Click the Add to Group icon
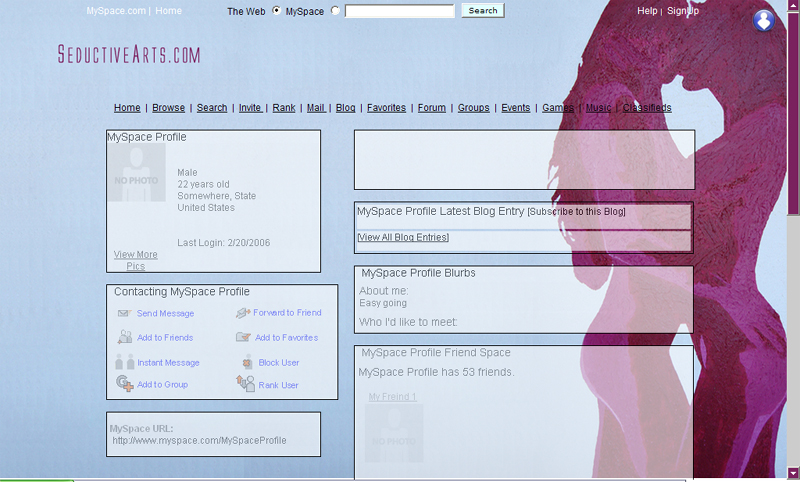Viewport: 800px width, 482px height. (x=124, y=383)
